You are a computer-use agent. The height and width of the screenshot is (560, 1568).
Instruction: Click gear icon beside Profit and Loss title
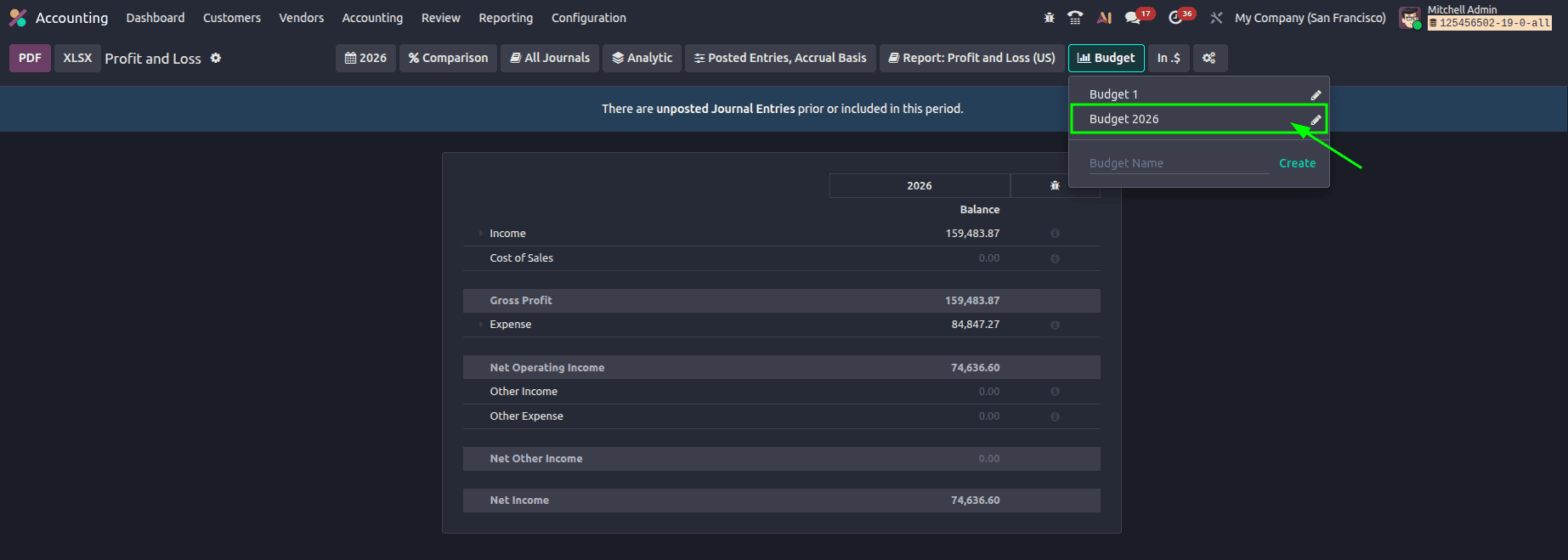tap(216, 58)
